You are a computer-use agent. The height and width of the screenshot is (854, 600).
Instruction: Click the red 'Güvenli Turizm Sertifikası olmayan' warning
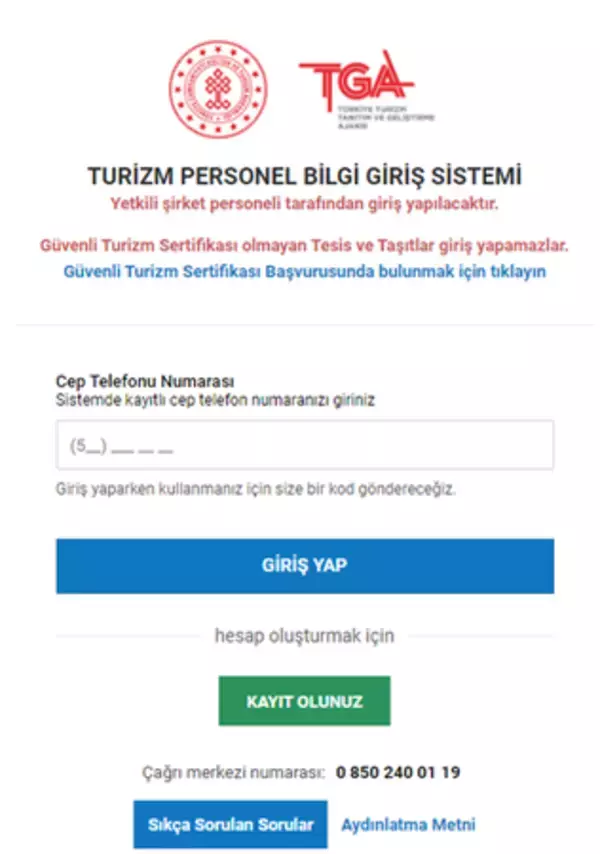304,246
